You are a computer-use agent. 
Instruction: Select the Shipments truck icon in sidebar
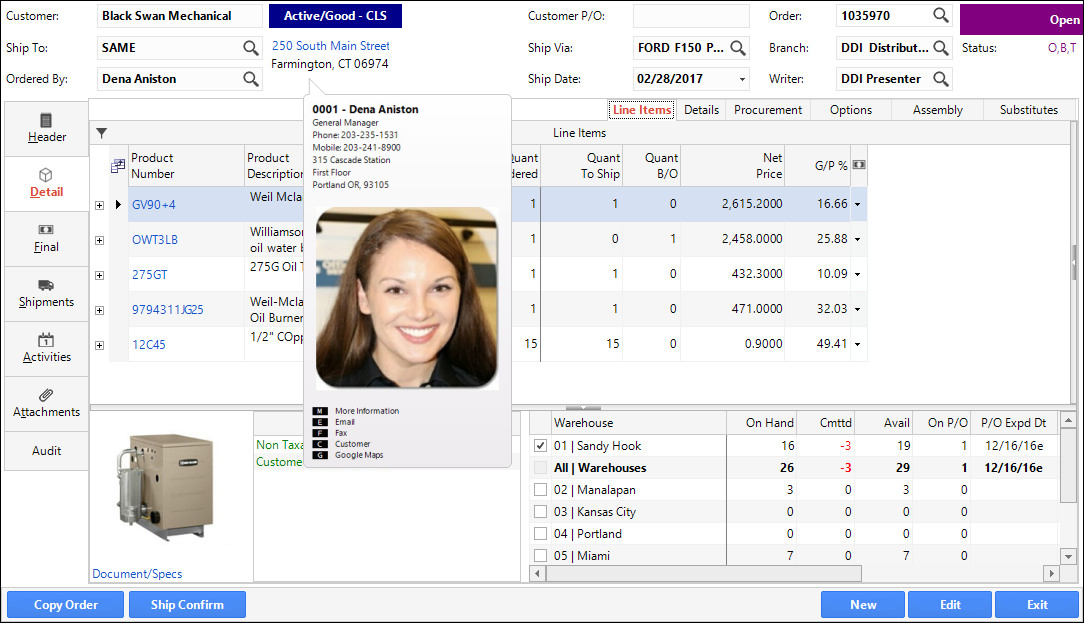click(x=46, y=287)
